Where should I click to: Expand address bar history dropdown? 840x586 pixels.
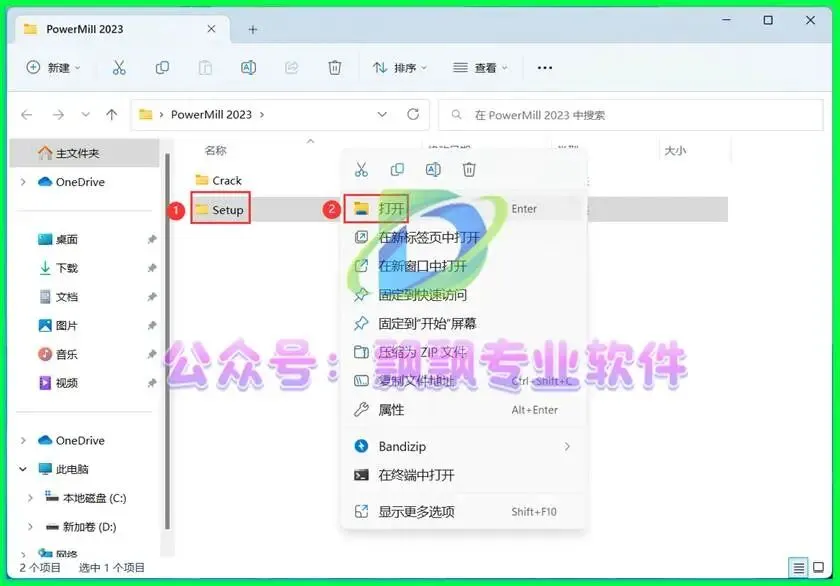click(382, 114)
